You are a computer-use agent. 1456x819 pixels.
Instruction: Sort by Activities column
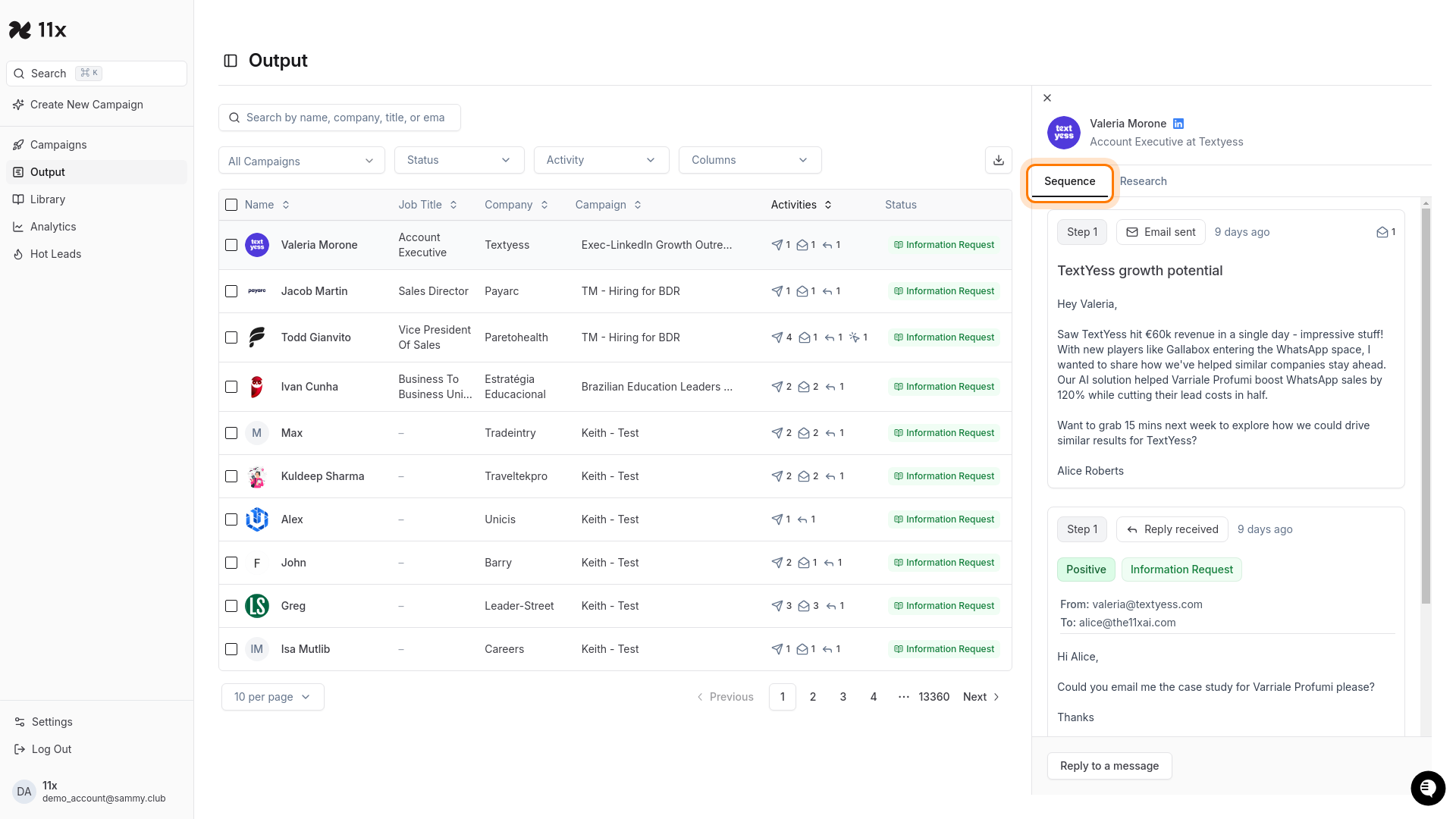pos(802,205)
